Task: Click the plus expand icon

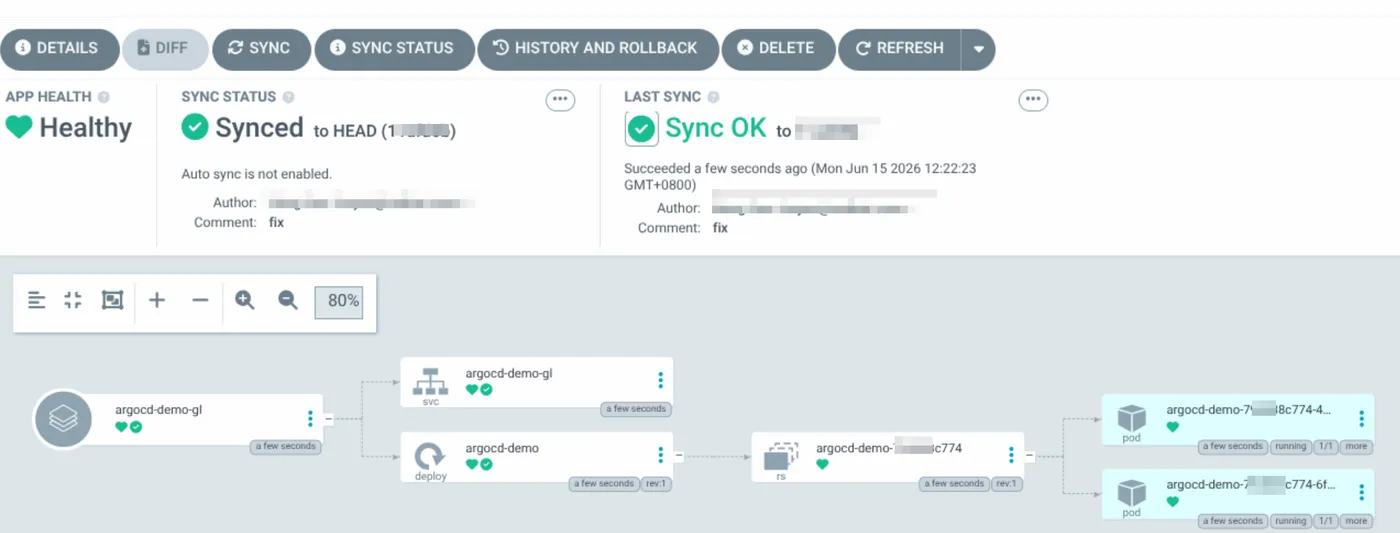Action: tap(157, 300)
